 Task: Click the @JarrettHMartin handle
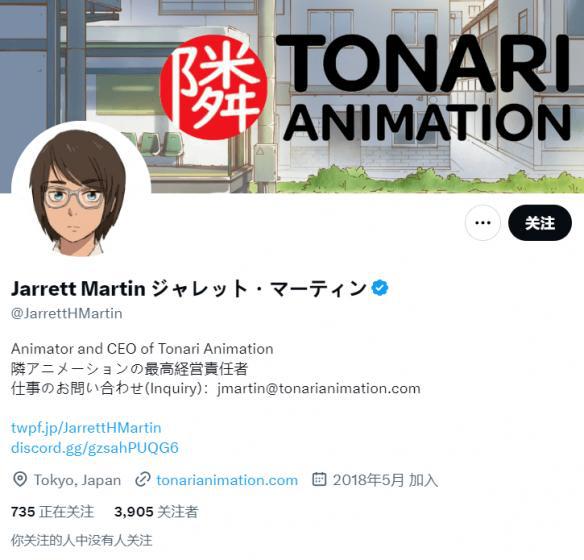[x=67, y=313]
